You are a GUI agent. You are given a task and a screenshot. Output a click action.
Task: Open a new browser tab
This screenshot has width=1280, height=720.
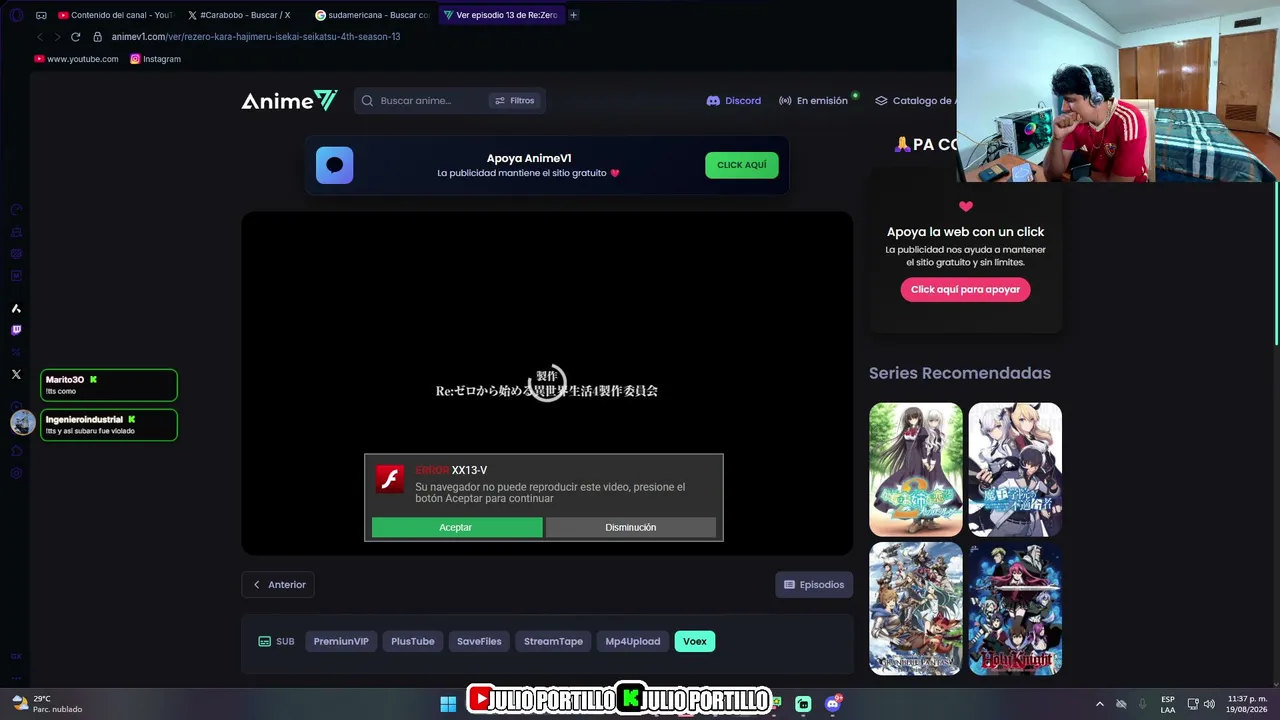(x=573, y=15)
